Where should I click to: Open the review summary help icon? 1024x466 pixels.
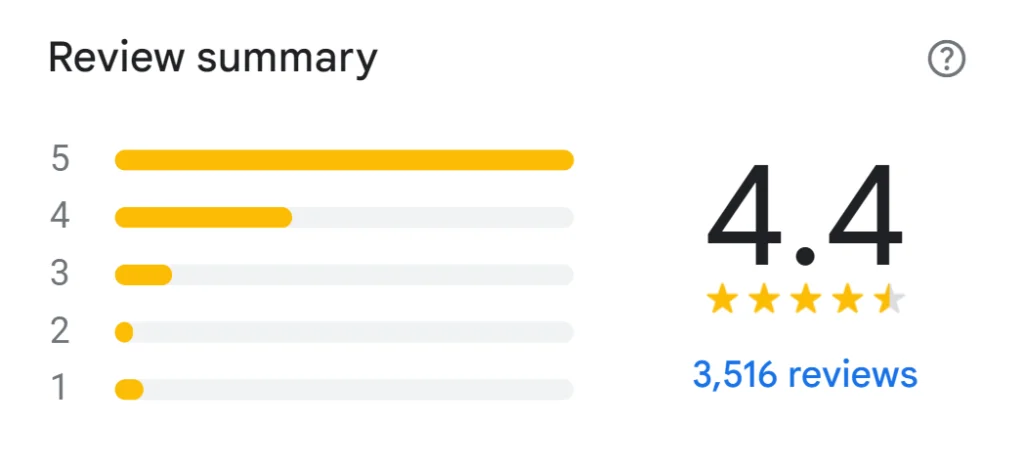946,60
